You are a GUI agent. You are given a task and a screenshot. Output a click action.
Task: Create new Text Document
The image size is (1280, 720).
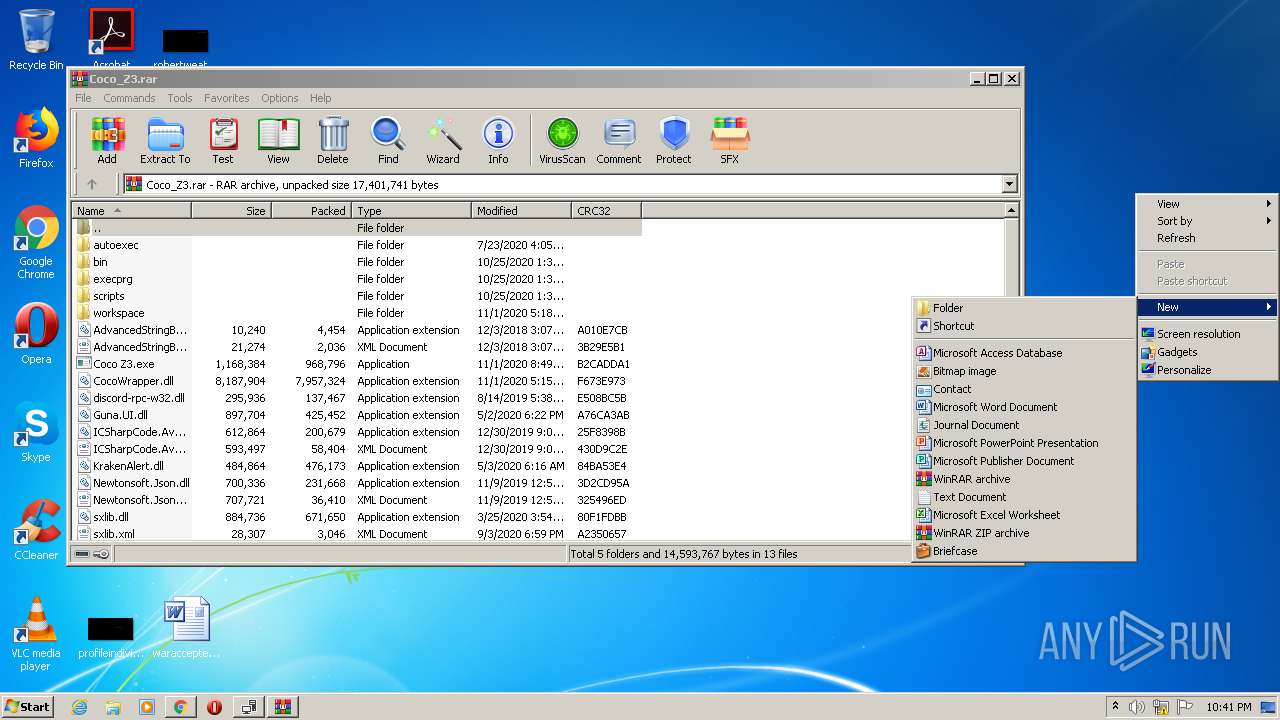[1024, 497]
